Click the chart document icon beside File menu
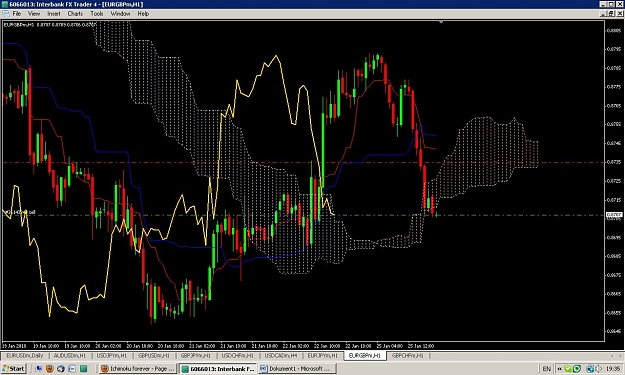 6,14
